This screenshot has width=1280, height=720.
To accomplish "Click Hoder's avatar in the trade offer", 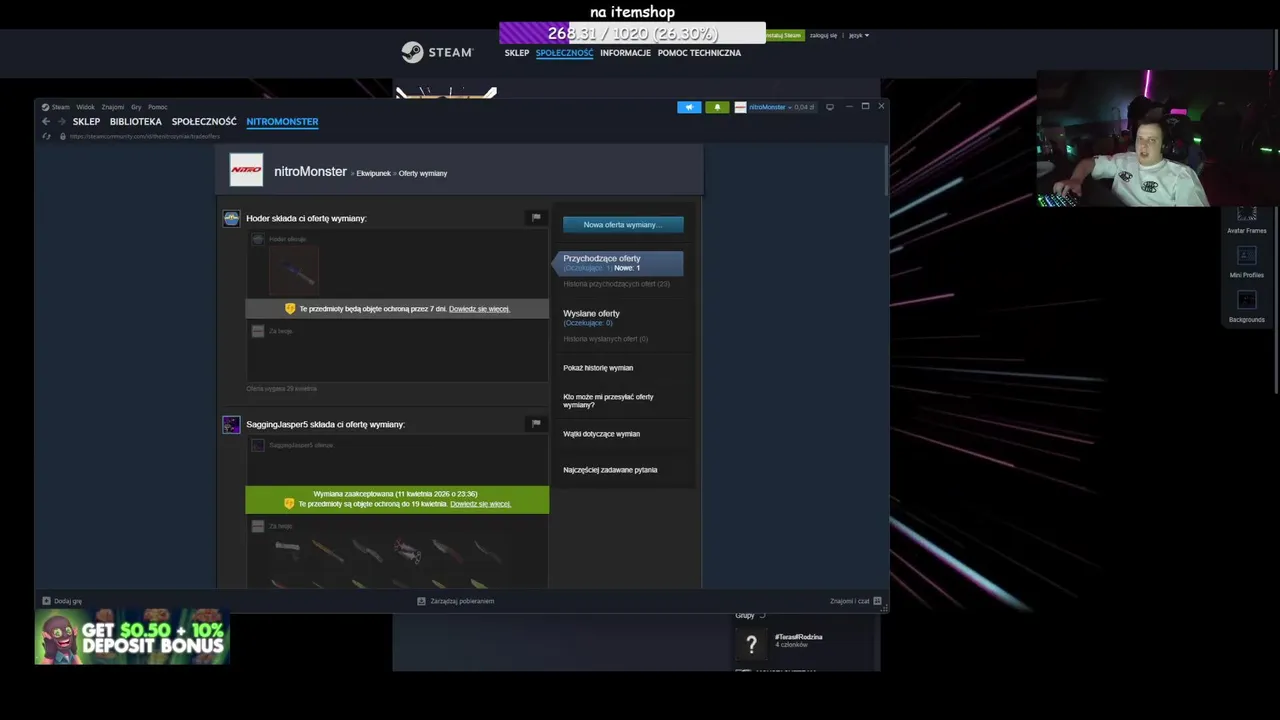I will click(231, 218).
